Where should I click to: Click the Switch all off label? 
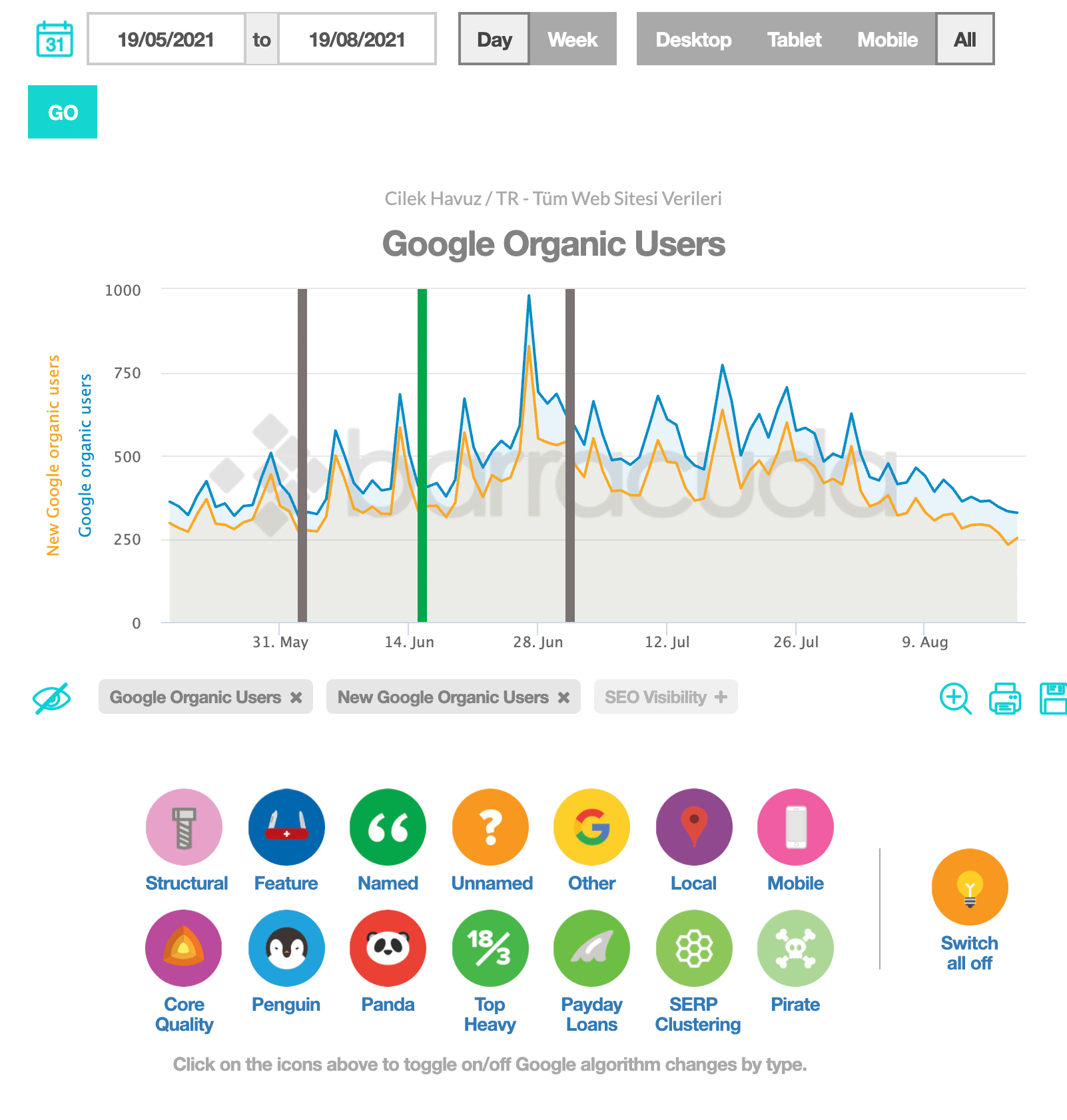pyautogui.click(x=970, y=953)
